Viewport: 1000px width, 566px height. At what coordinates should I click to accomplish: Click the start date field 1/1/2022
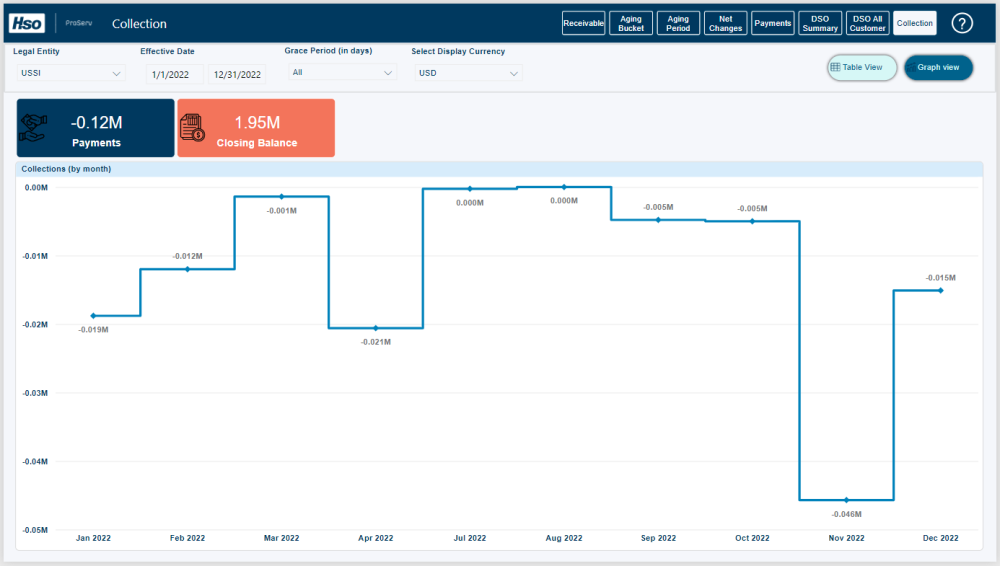click(174, 75)
